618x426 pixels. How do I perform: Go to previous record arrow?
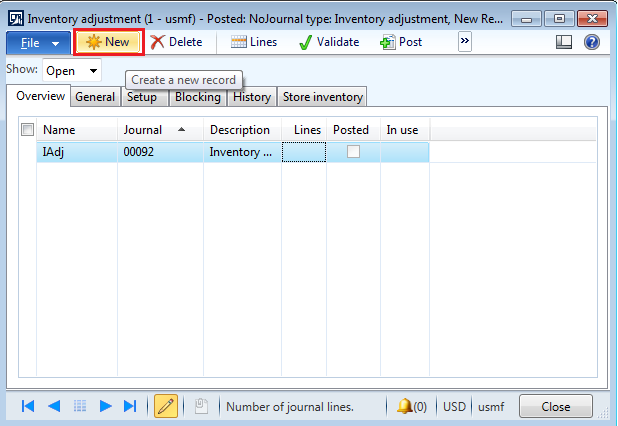click(54, 406)
